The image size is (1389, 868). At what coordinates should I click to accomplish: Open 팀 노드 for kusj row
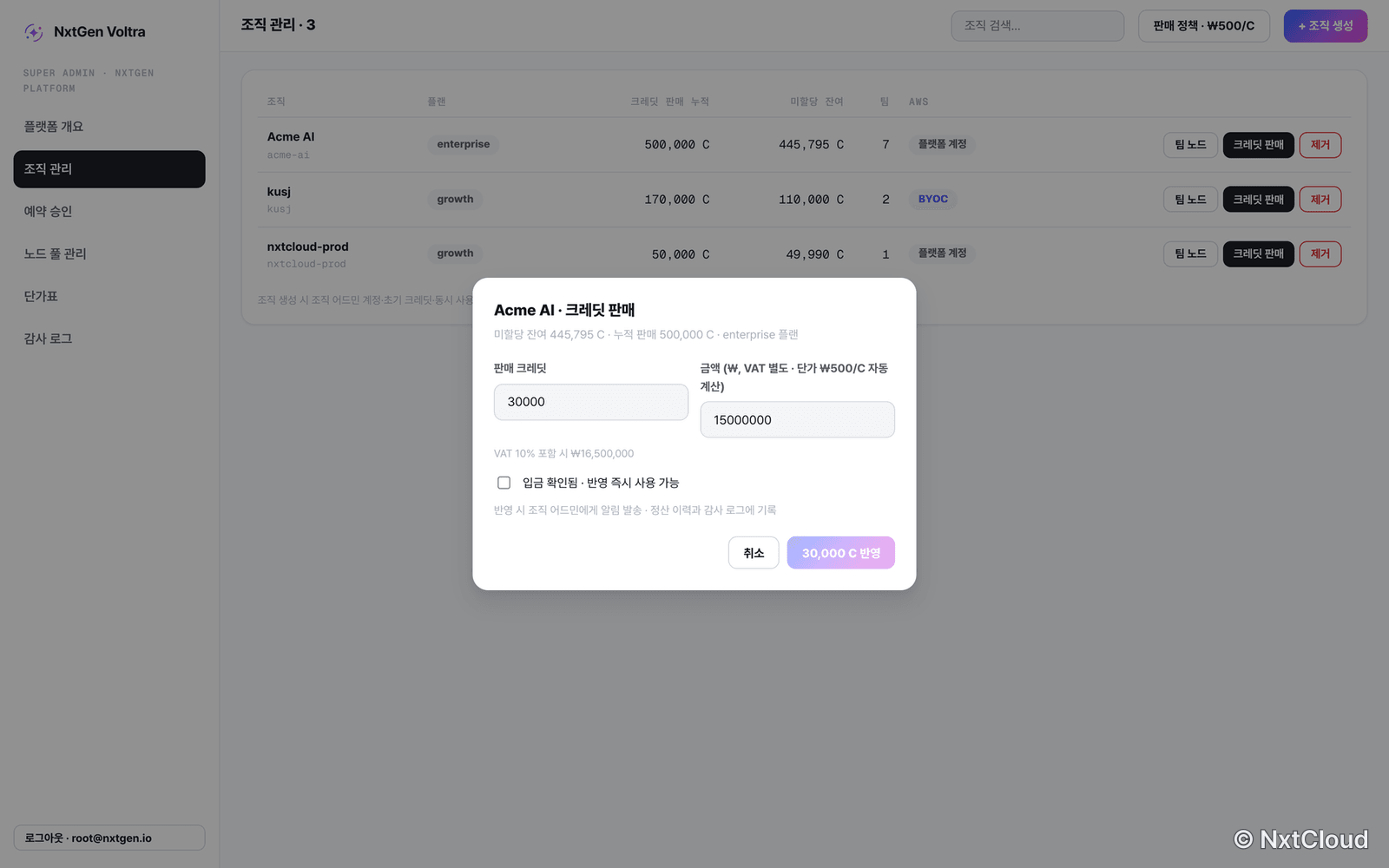click(1190, 200)
